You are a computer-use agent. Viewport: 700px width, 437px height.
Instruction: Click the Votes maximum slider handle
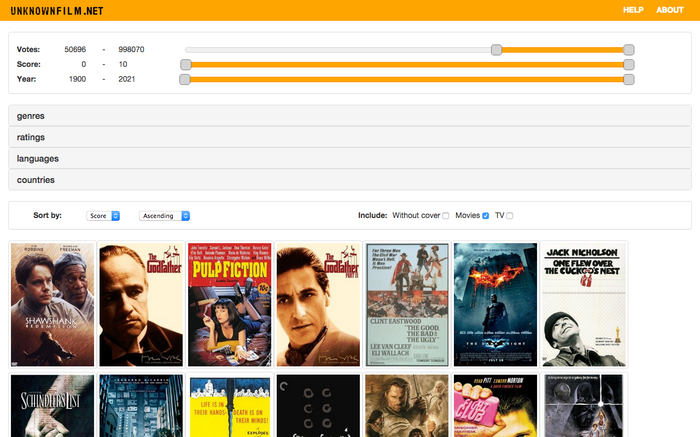(629, 50)
